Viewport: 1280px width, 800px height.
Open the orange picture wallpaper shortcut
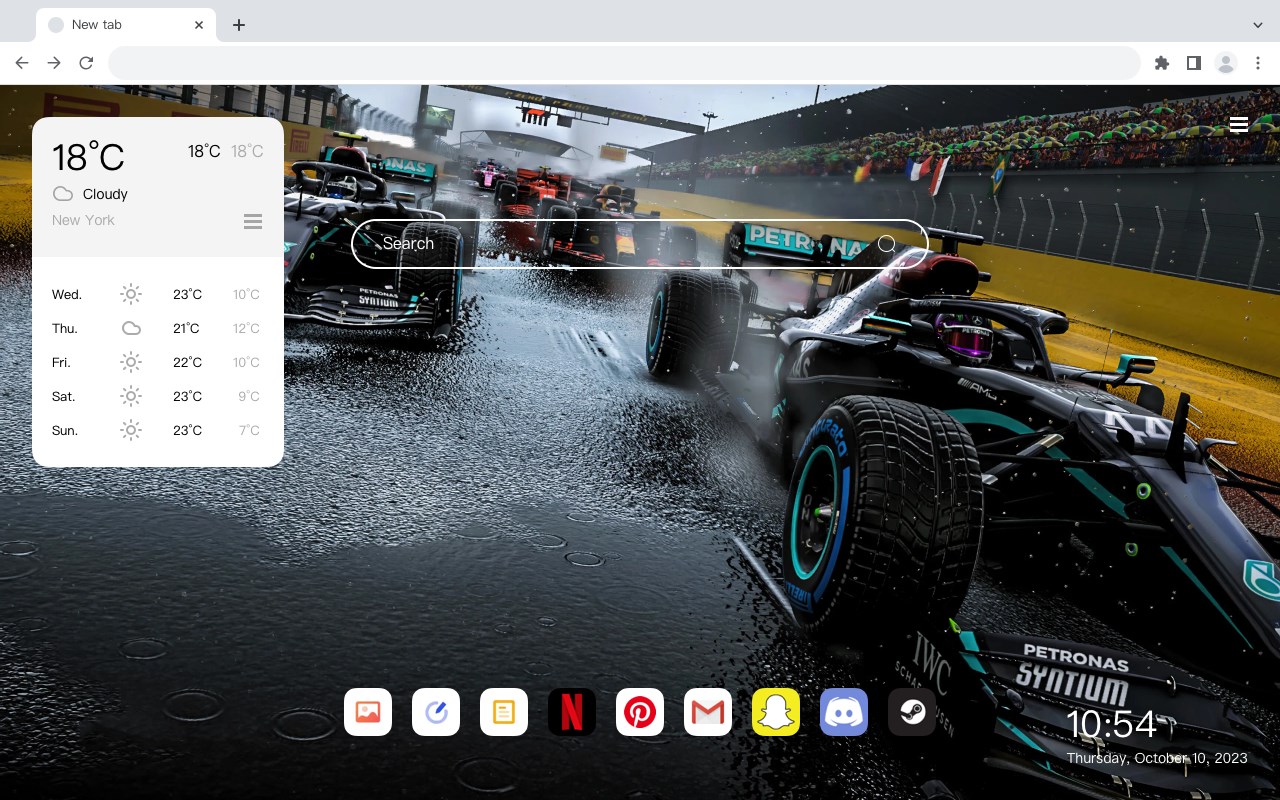368,712
